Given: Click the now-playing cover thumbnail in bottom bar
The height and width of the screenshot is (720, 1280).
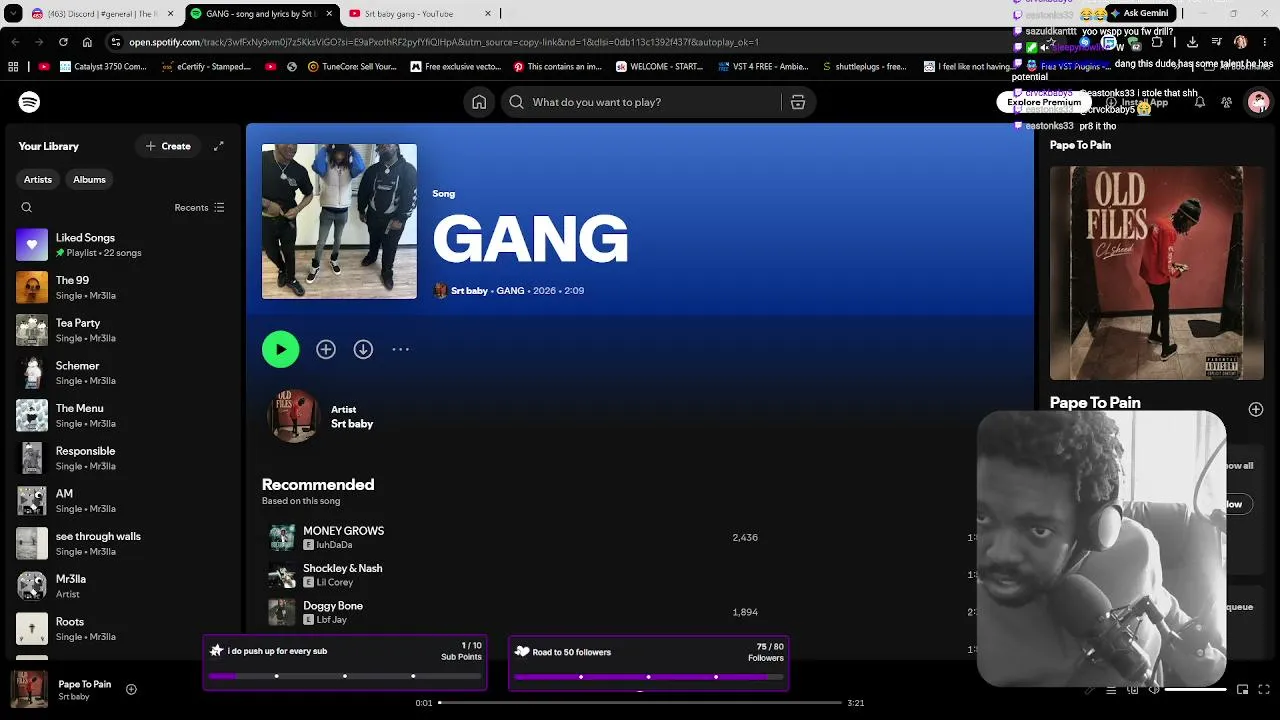Looking at the screenshot, I should [29, 689].
